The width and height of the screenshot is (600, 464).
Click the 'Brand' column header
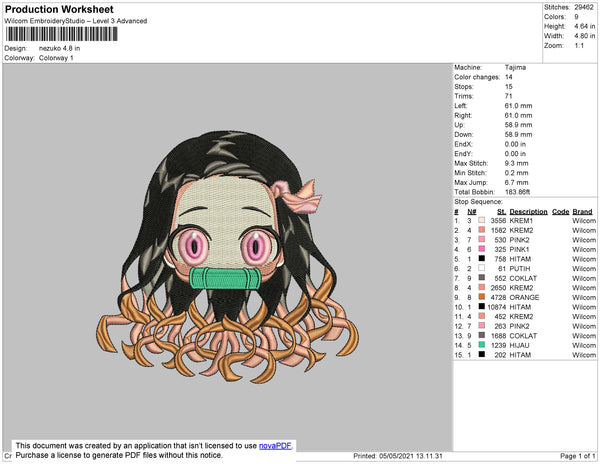click(582, 212)
